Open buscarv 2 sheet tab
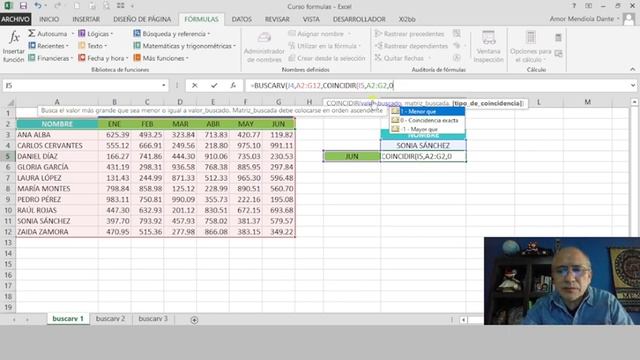This screenshot has width=640, height=360. [x=110, y=319]
